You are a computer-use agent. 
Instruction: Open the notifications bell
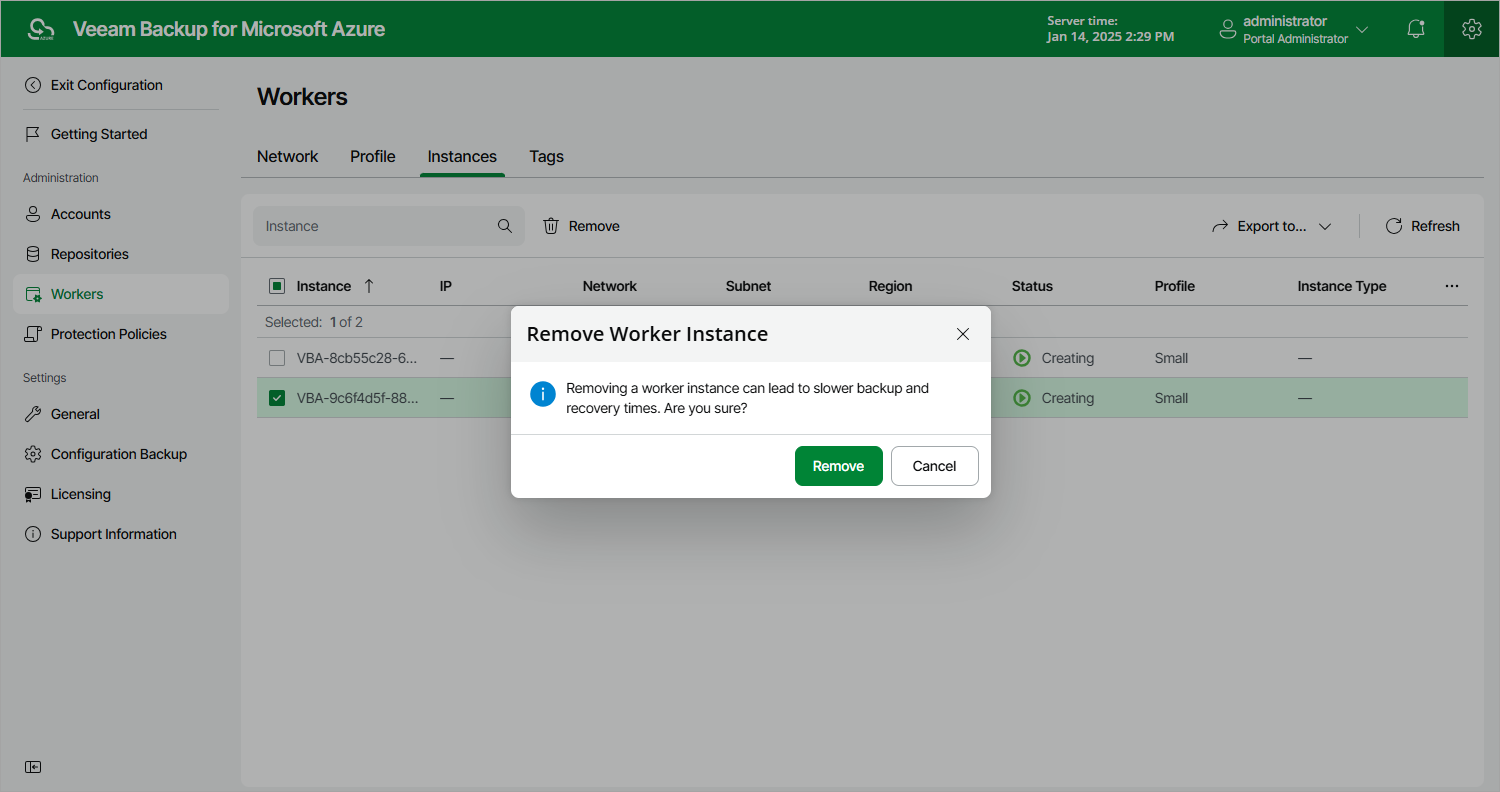pos(1416,29)
